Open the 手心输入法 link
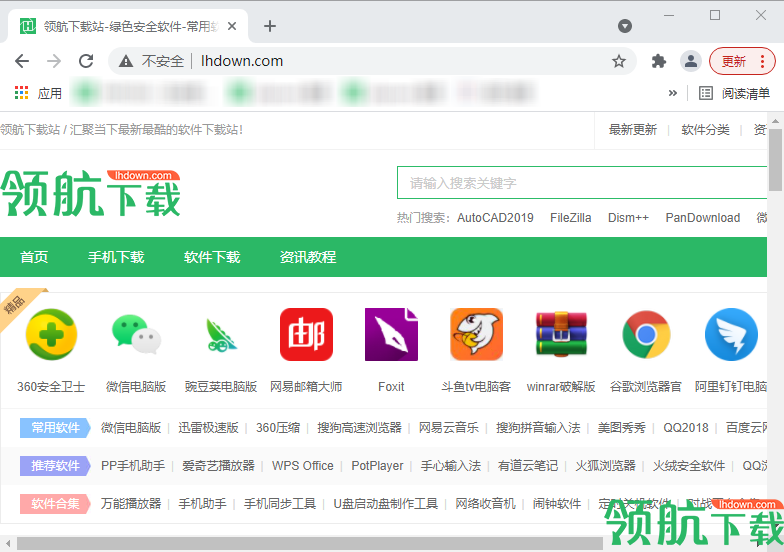This screenshot has height=552, width=784. (450, 466)
